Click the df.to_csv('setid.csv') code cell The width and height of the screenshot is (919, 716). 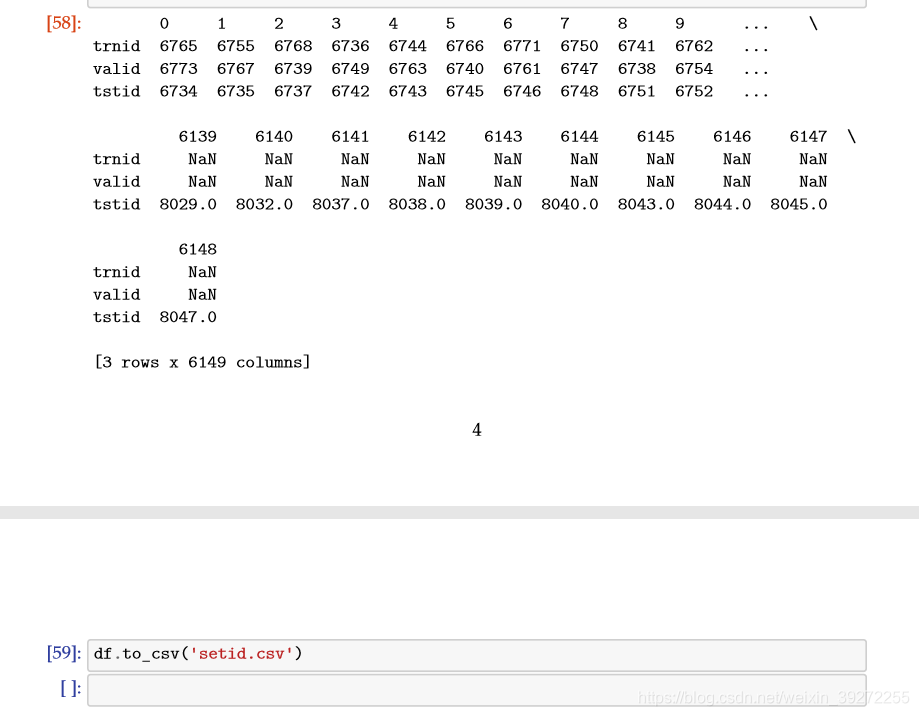click(x=476, y=655)
